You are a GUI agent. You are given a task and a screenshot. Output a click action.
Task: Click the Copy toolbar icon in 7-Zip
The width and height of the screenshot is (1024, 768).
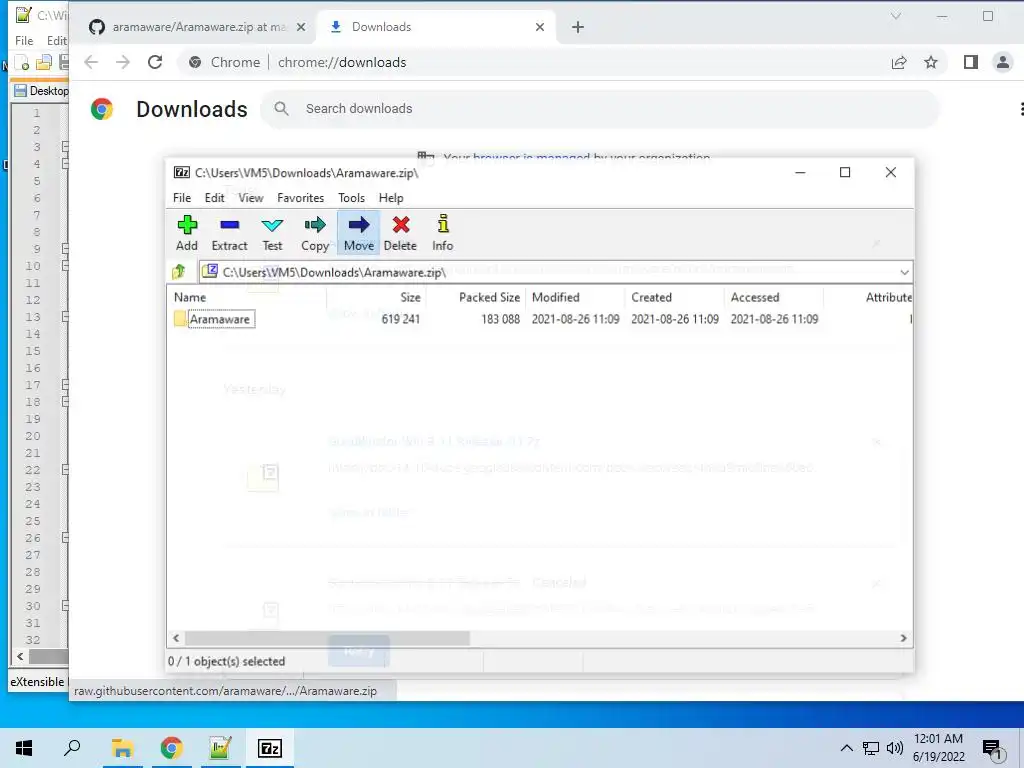point(315,233)
